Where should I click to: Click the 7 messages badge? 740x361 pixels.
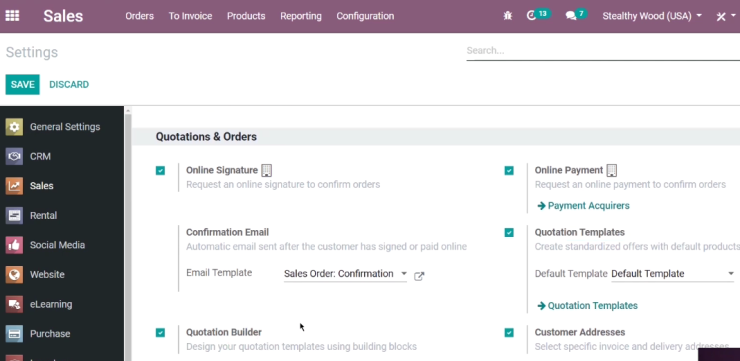(x=581, y=14)
